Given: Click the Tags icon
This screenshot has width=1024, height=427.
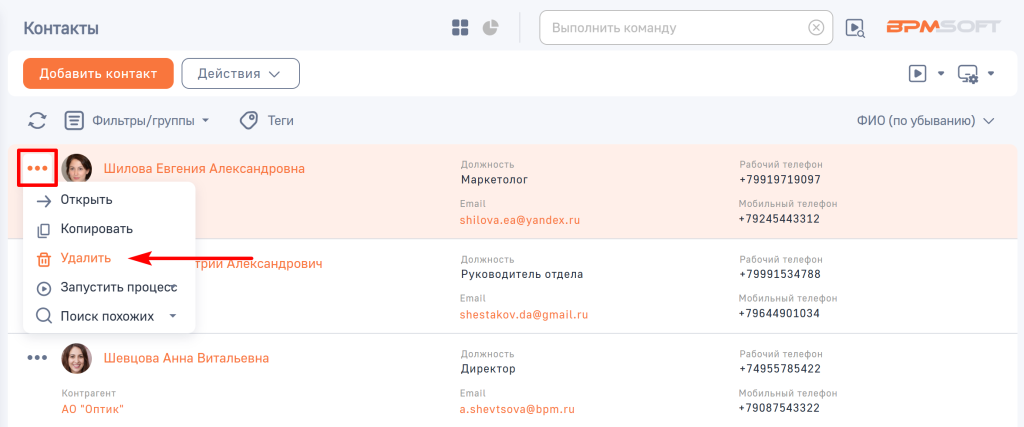Looking at the screenshot, I should (x=249, y=121).
